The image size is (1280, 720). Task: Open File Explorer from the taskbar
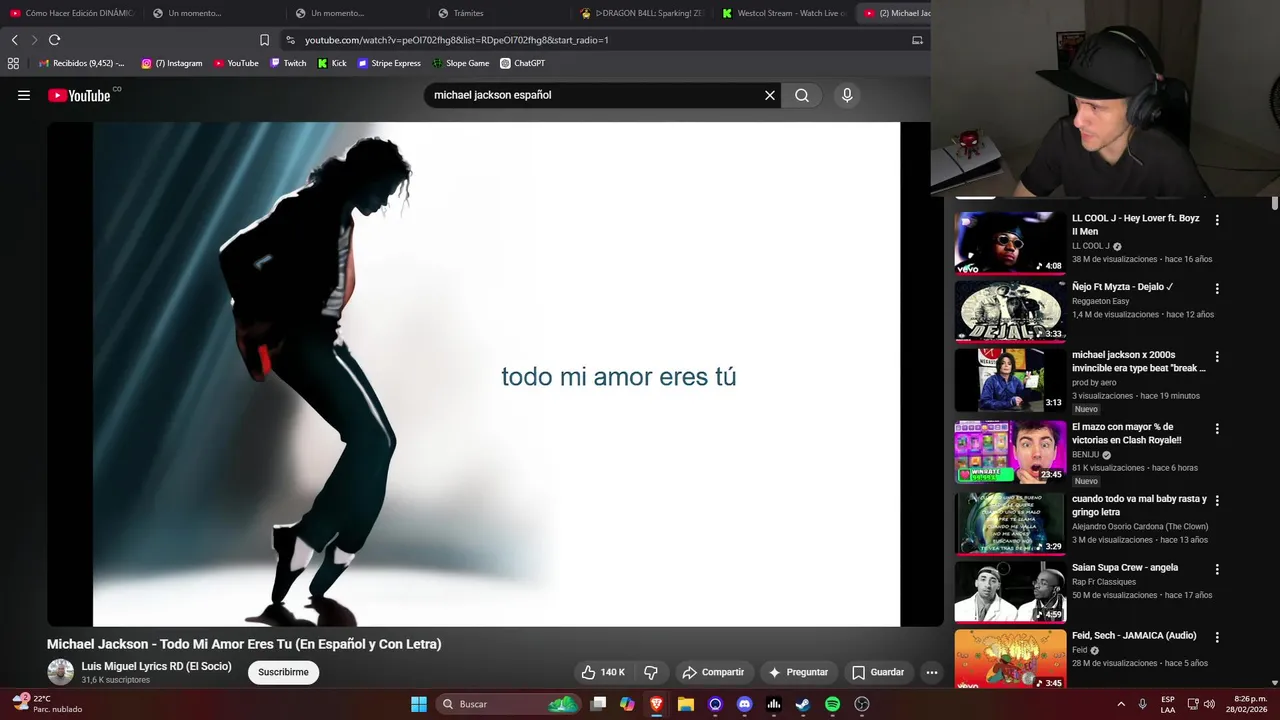686,704
